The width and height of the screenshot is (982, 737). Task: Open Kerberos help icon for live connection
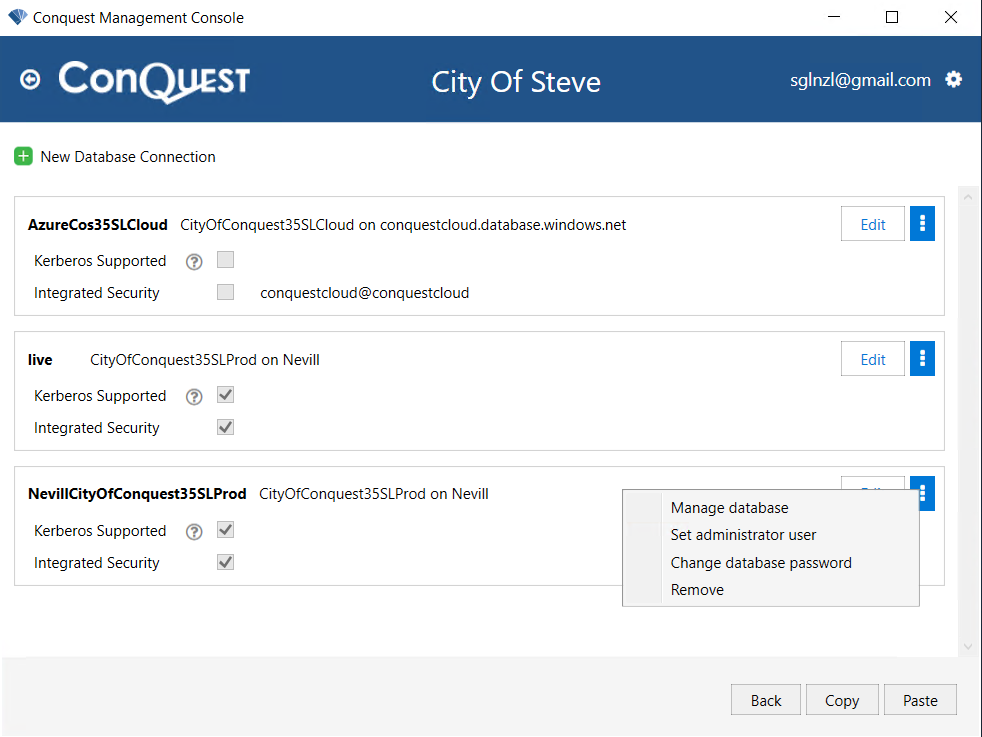pos(194,397)
